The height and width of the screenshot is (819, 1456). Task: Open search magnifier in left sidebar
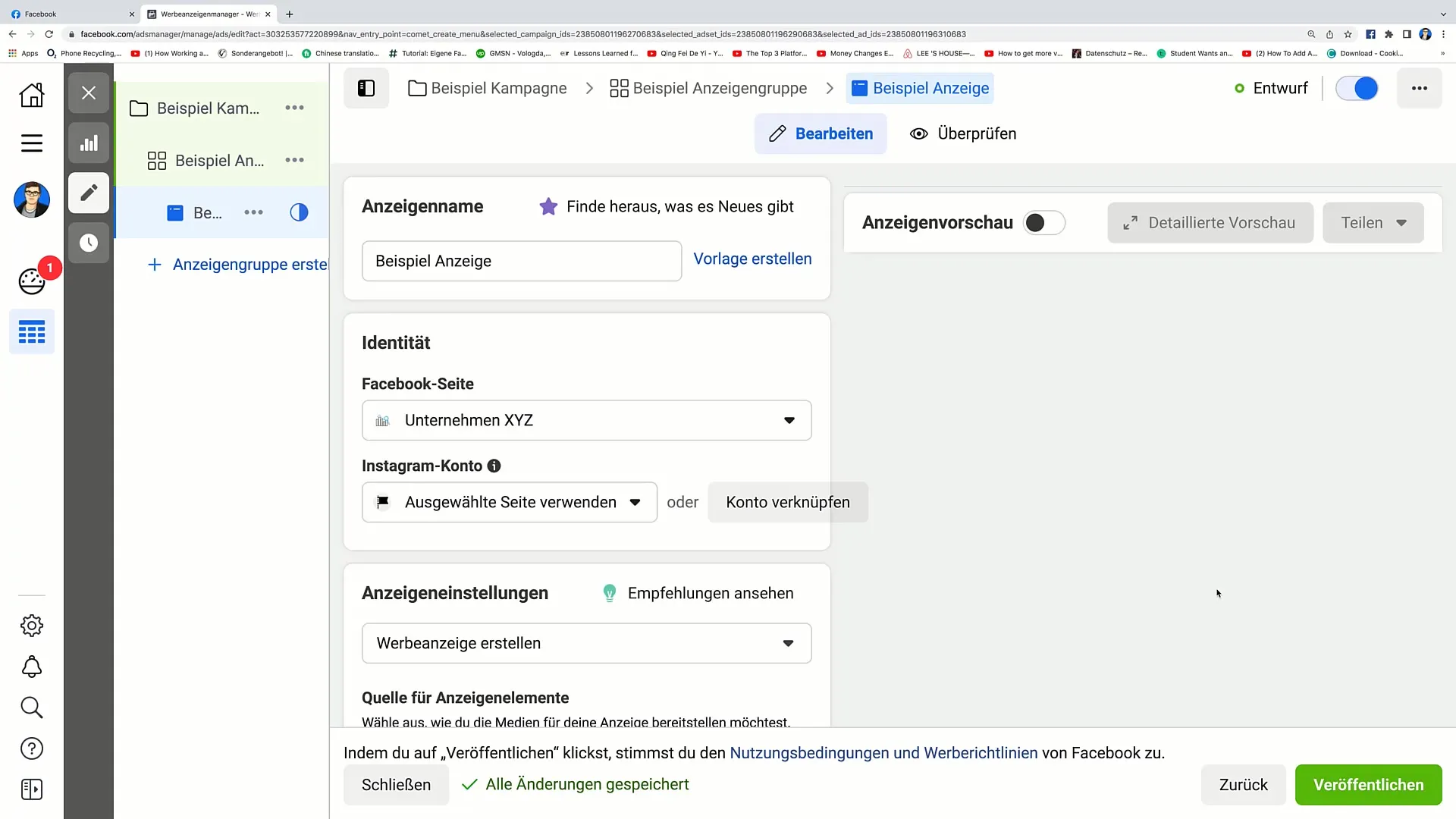(32, 708)
